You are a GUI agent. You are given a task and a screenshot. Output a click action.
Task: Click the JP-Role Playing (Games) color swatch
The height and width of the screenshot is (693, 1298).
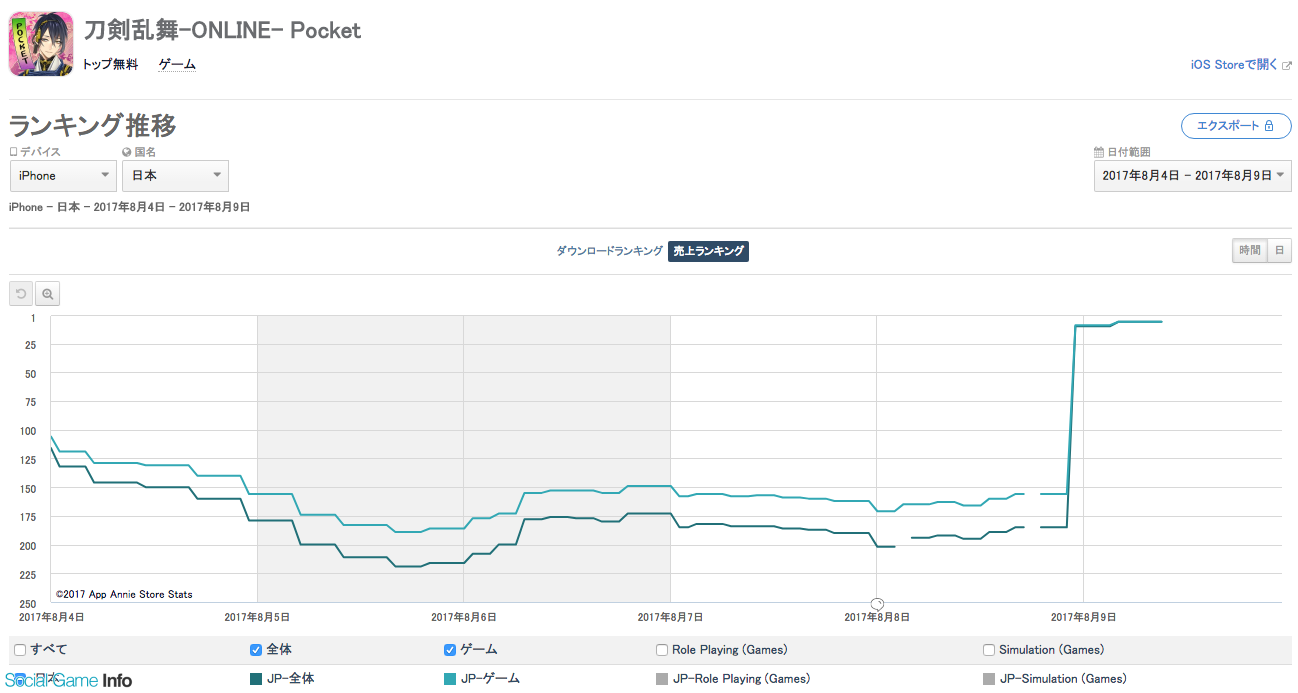[x=662, y=680]
